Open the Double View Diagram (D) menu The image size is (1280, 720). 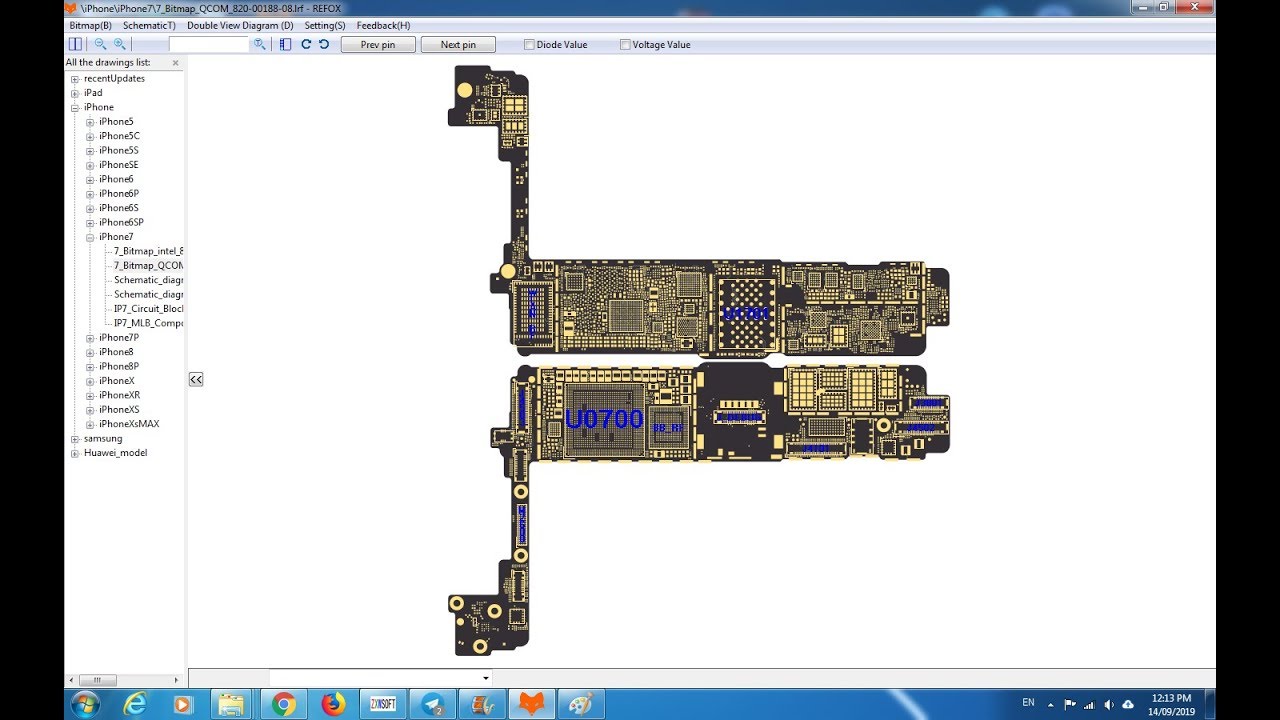point(240,25)
